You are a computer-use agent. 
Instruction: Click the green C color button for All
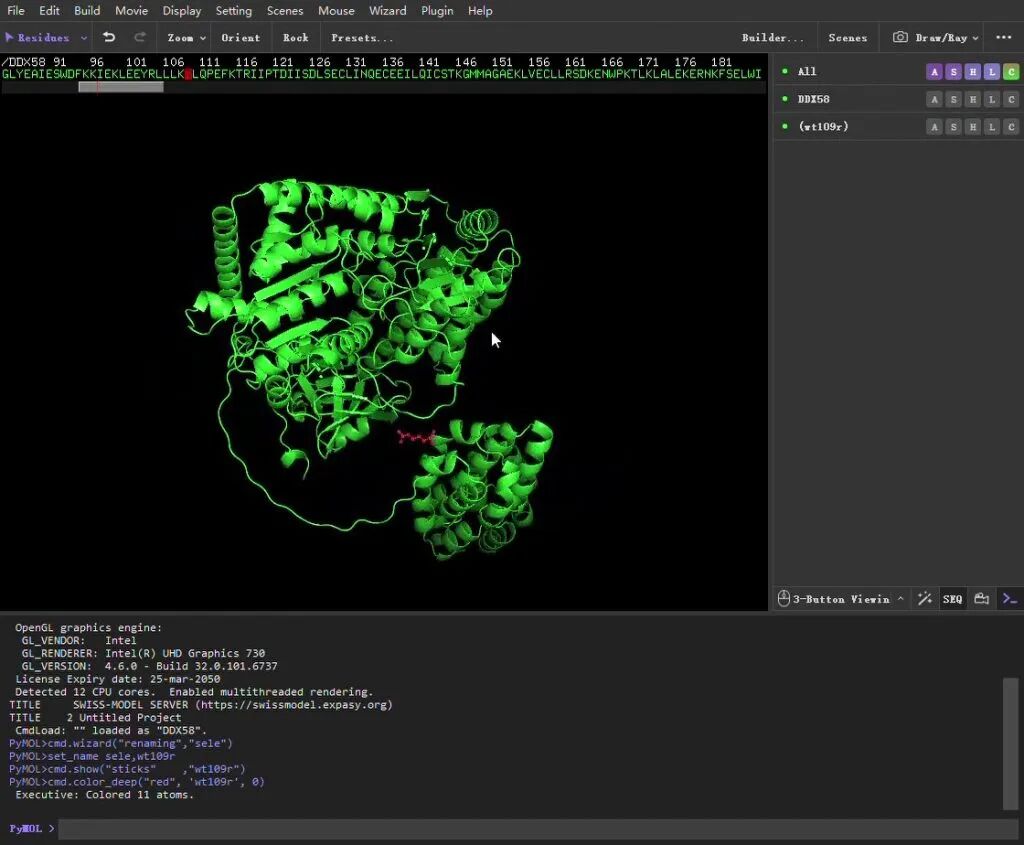[x=1011, y=72]
